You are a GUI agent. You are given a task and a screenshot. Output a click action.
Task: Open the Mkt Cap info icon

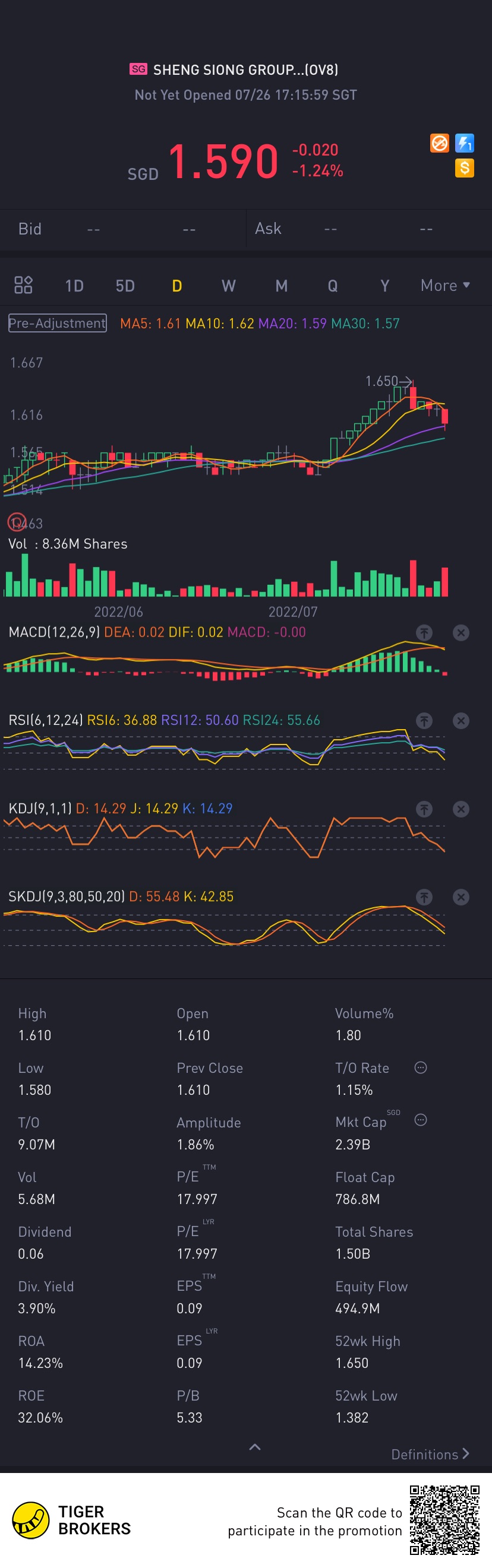pos(421,1120)
